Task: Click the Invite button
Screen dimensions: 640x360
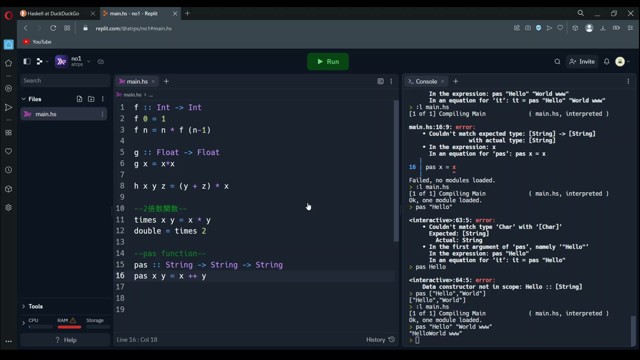Action: [x=582, y=62]
